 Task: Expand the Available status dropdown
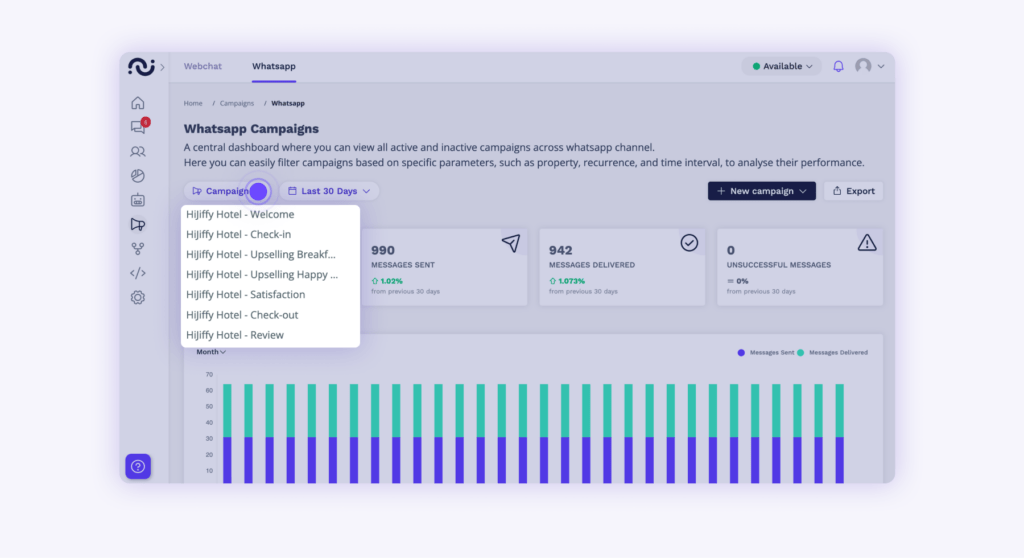point(782,67)
